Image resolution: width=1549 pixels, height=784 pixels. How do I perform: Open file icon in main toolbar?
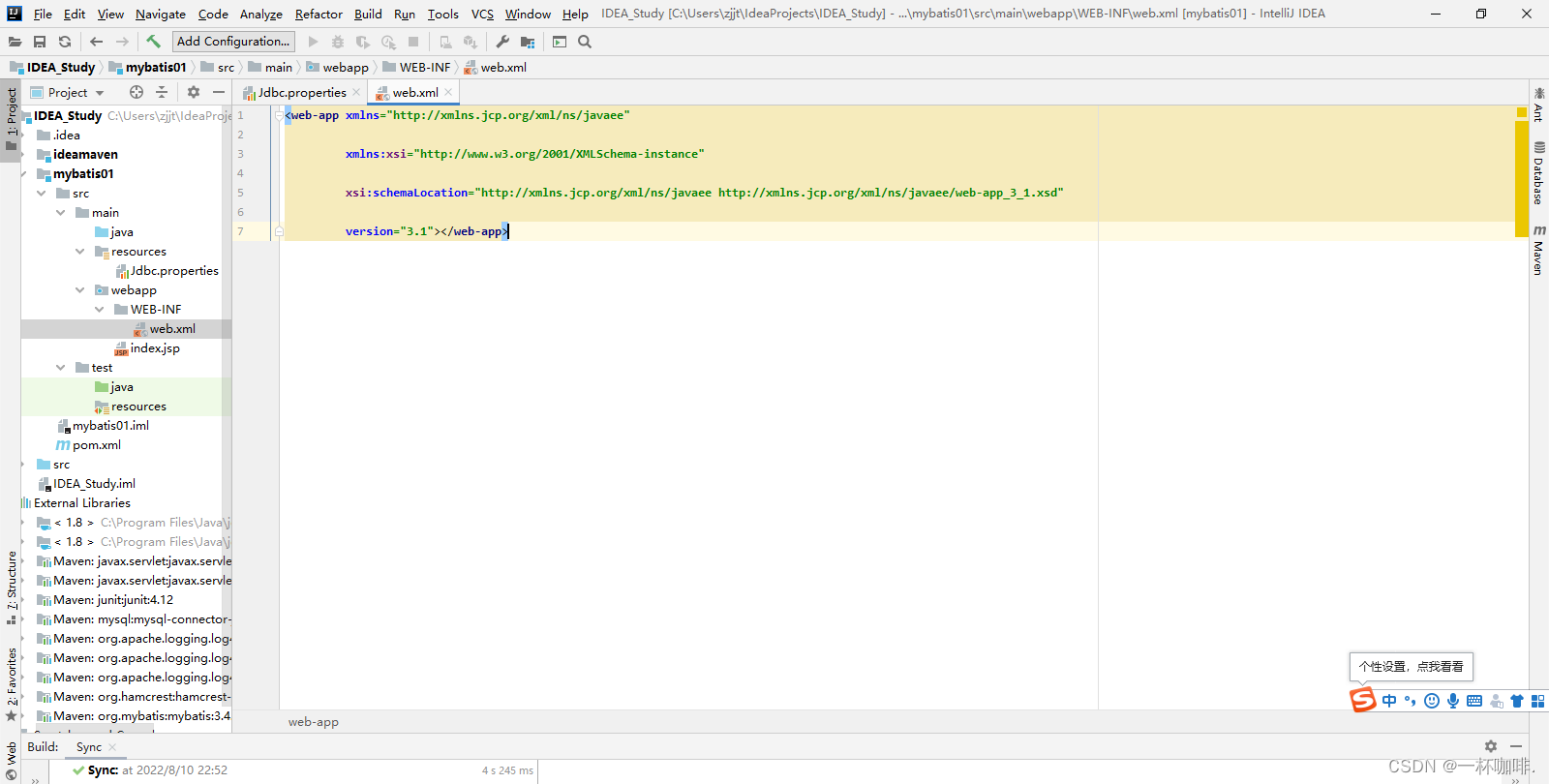coord(15,42)
